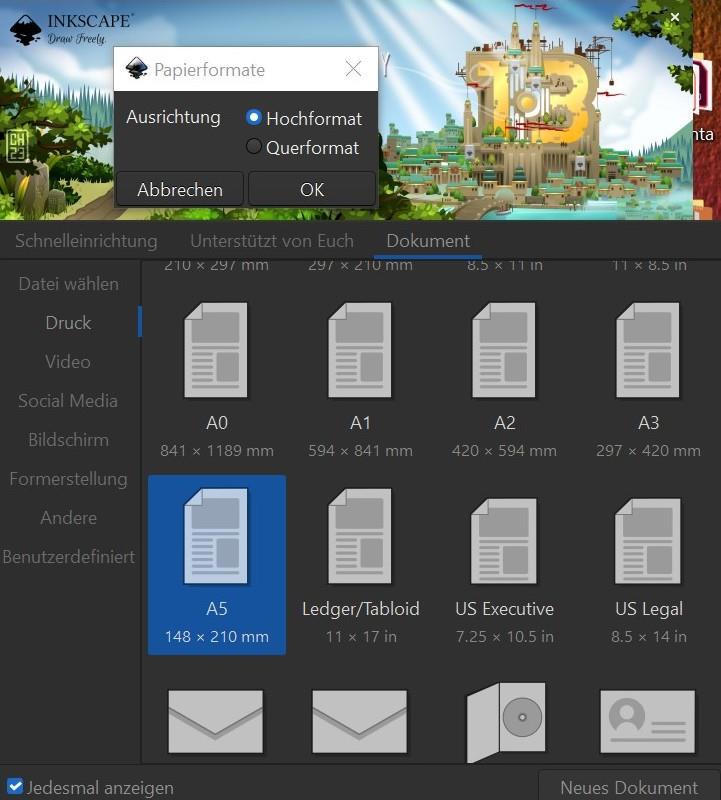This screenshot has width=721, height=800.
Task: Click Abbrechen to cancel the dialog
Action: click(180, 189)
